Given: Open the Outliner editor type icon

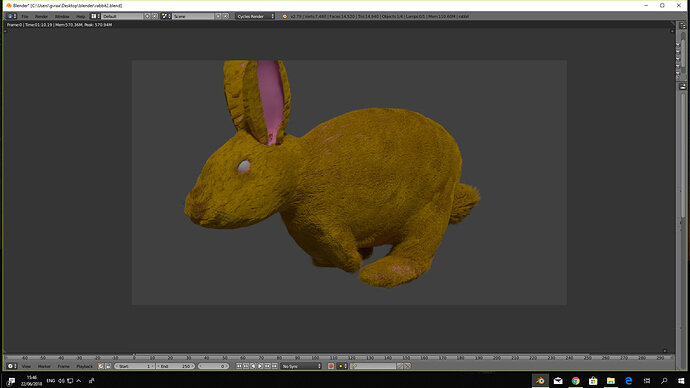Looking at the screenshot, I should (x=683, y=26).
